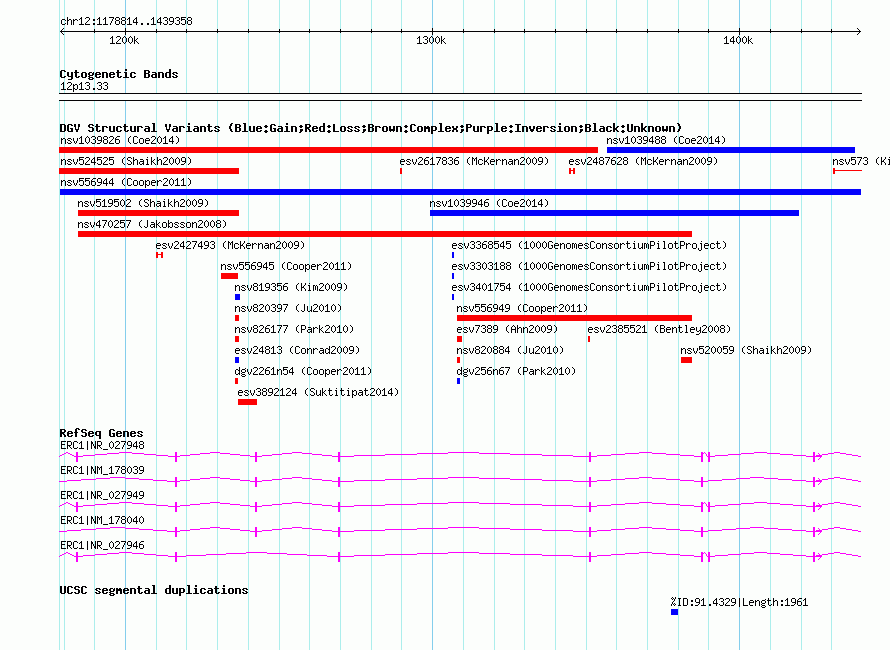Click esv3368545 1000GenomesConsortiumPilotProject label
Image resolution: width=890 pixels, height=650 pixels.
click(x=589, y=245)
